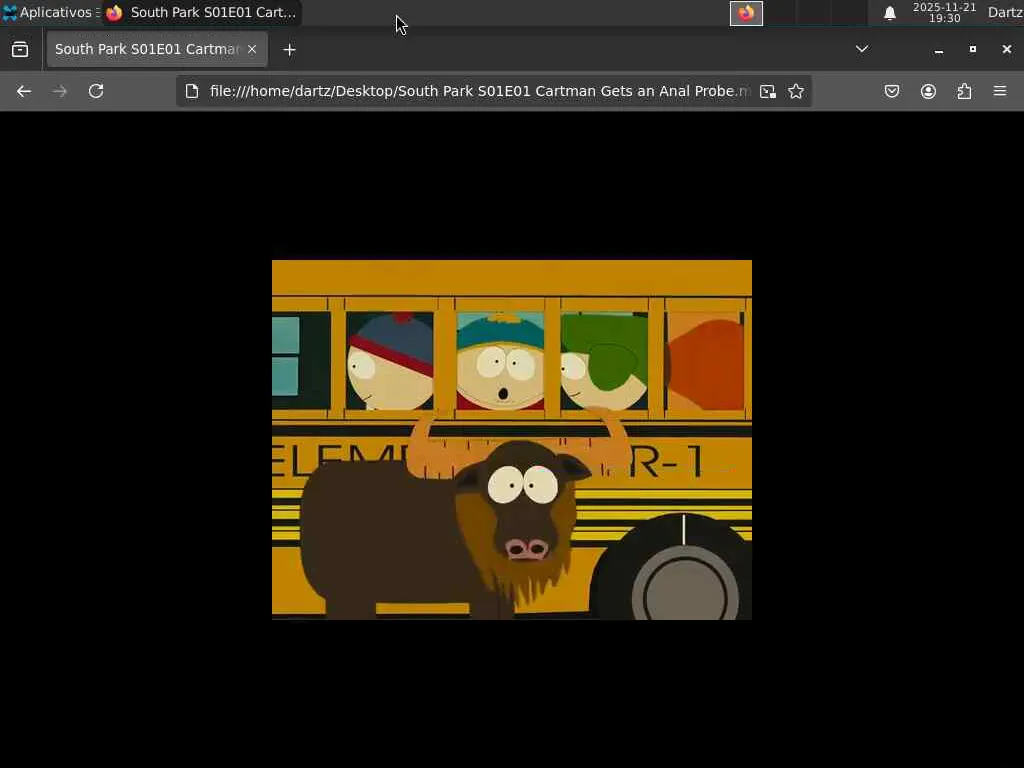Open the notification bell in panel
1024x768 pixels.
(x=889, y=13)
